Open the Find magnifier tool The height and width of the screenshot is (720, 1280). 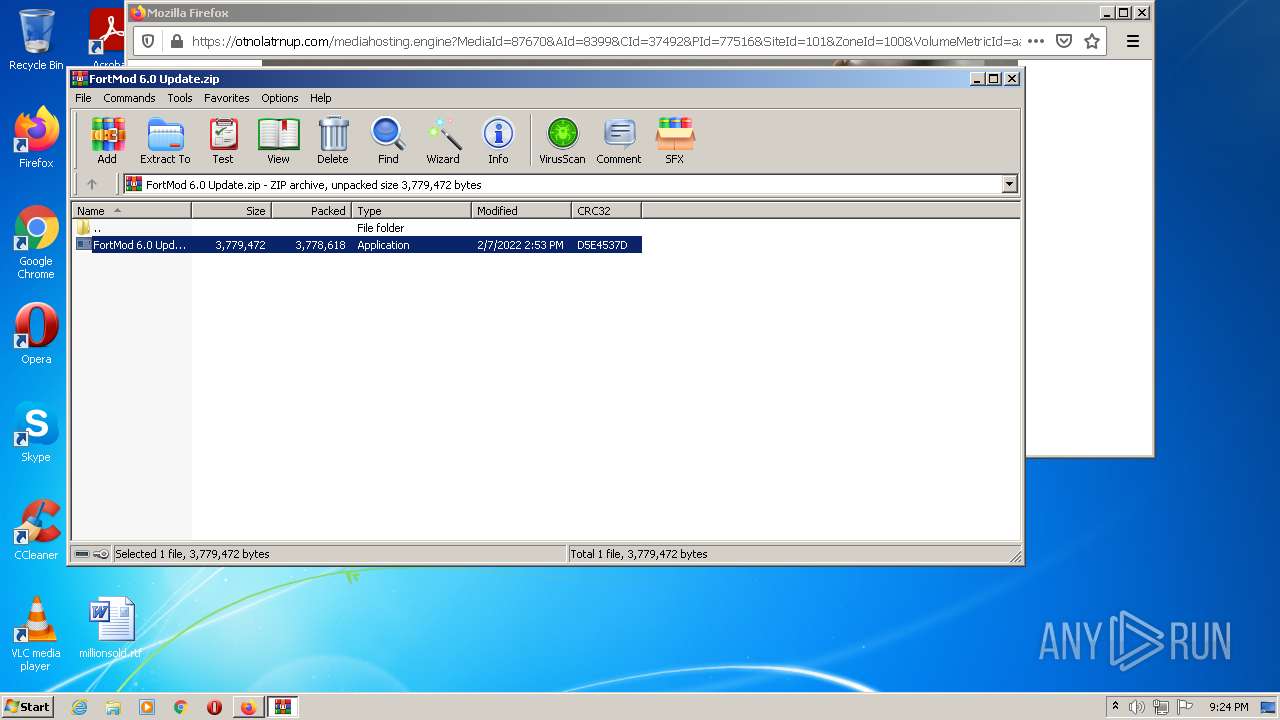tap(388, 140)
